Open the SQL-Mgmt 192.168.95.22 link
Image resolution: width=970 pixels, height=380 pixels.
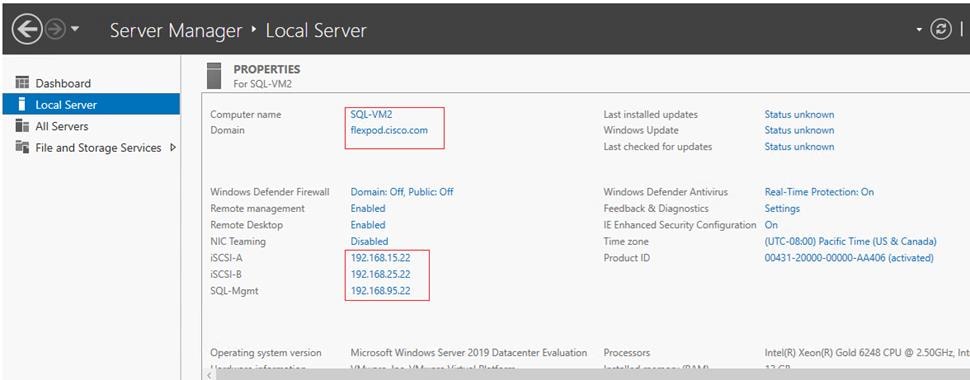click(x=380, y=291)
